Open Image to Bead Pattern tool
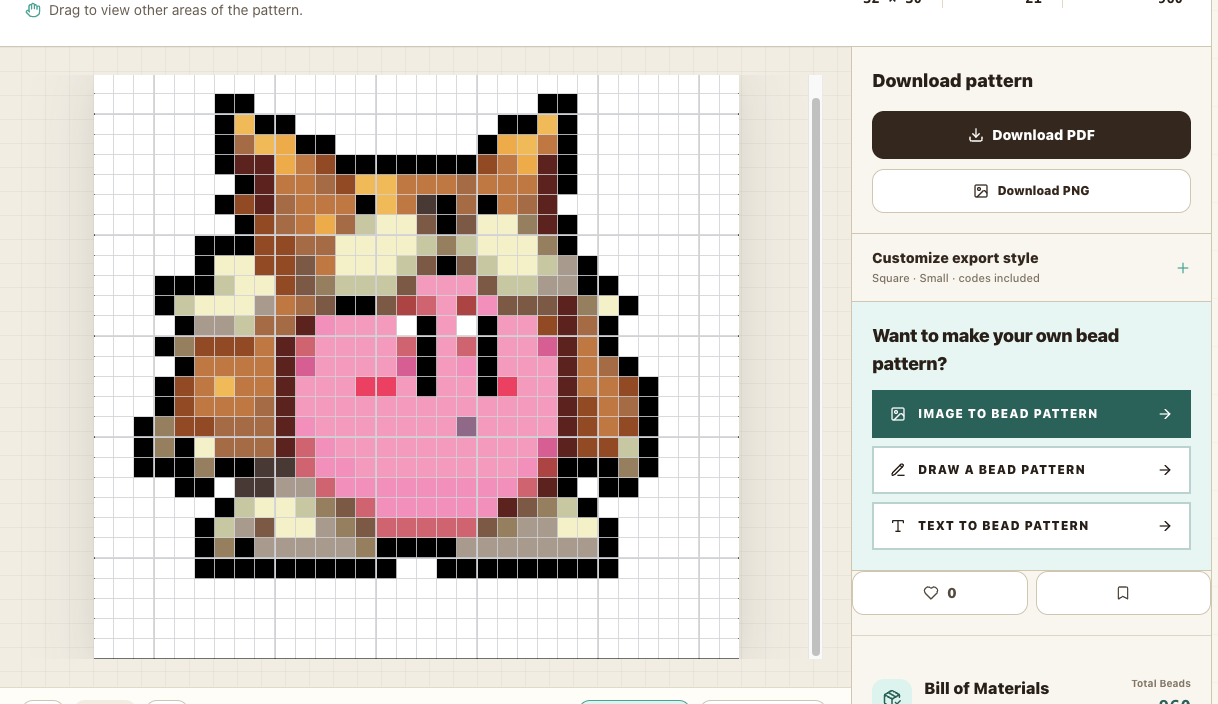Image resolution: width=1218 pixels, height=704 pixels. [x=1031, y=414]
